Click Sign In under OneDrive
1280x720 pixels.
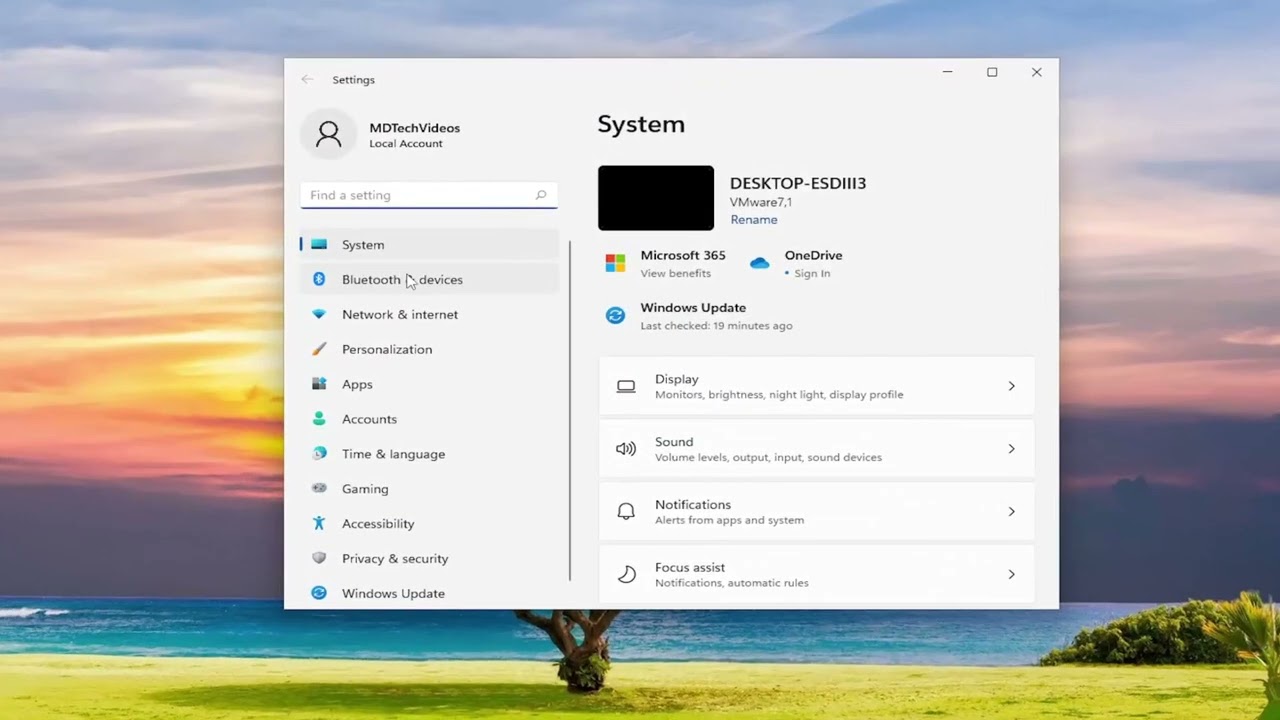click(x=812, y=273)
